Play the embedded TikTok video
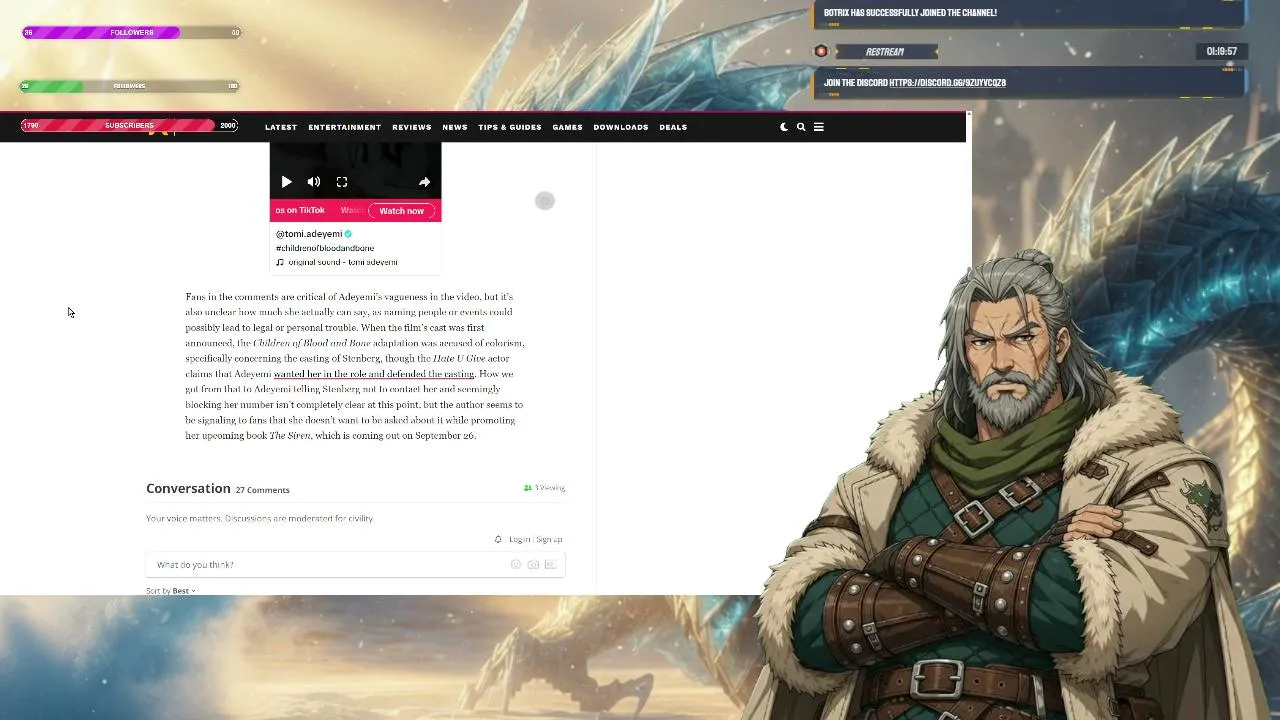1280x720 pixels. pyautogui.click(x=286, y=182)
